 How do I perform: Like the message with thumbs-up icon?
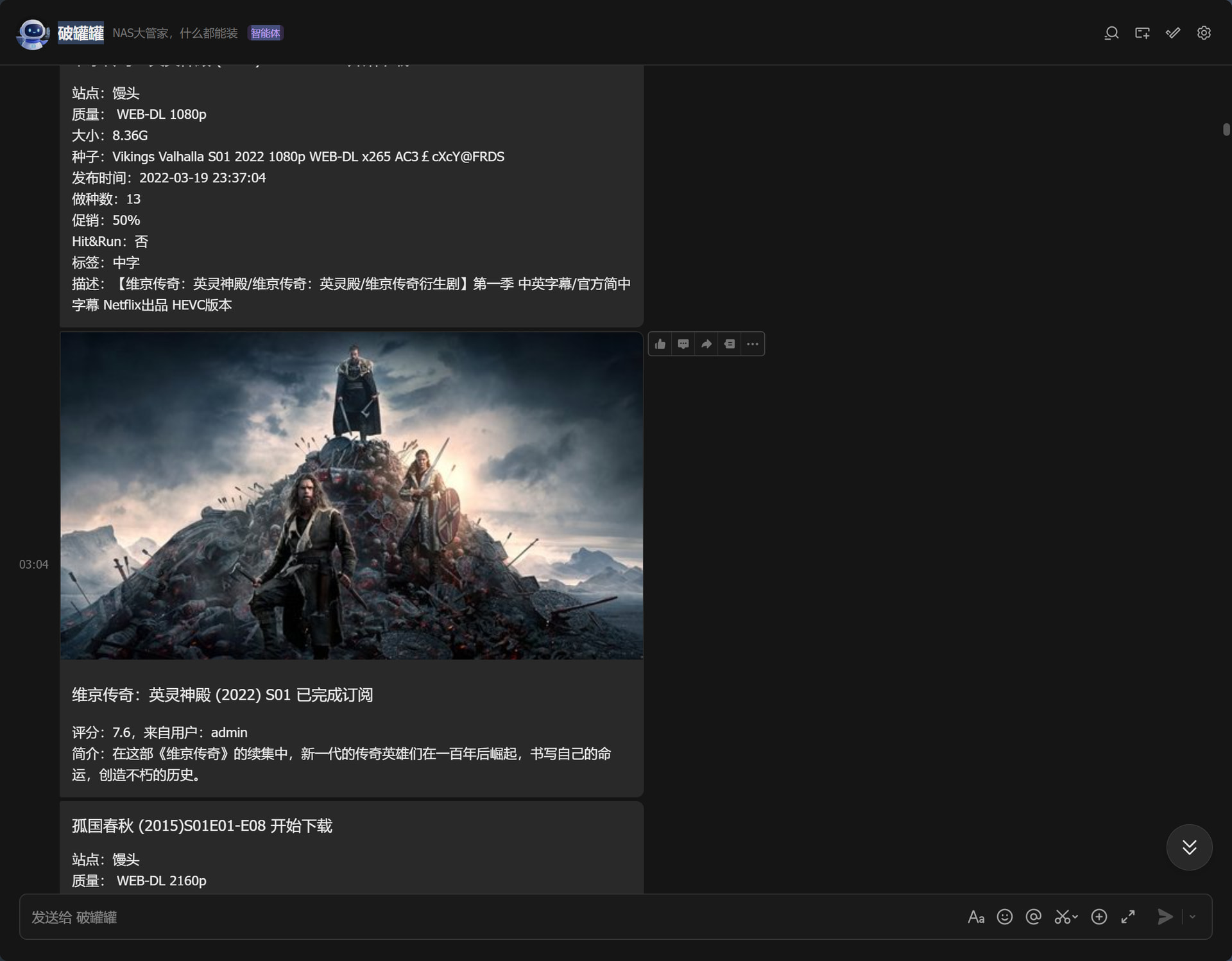click(660, 344)
